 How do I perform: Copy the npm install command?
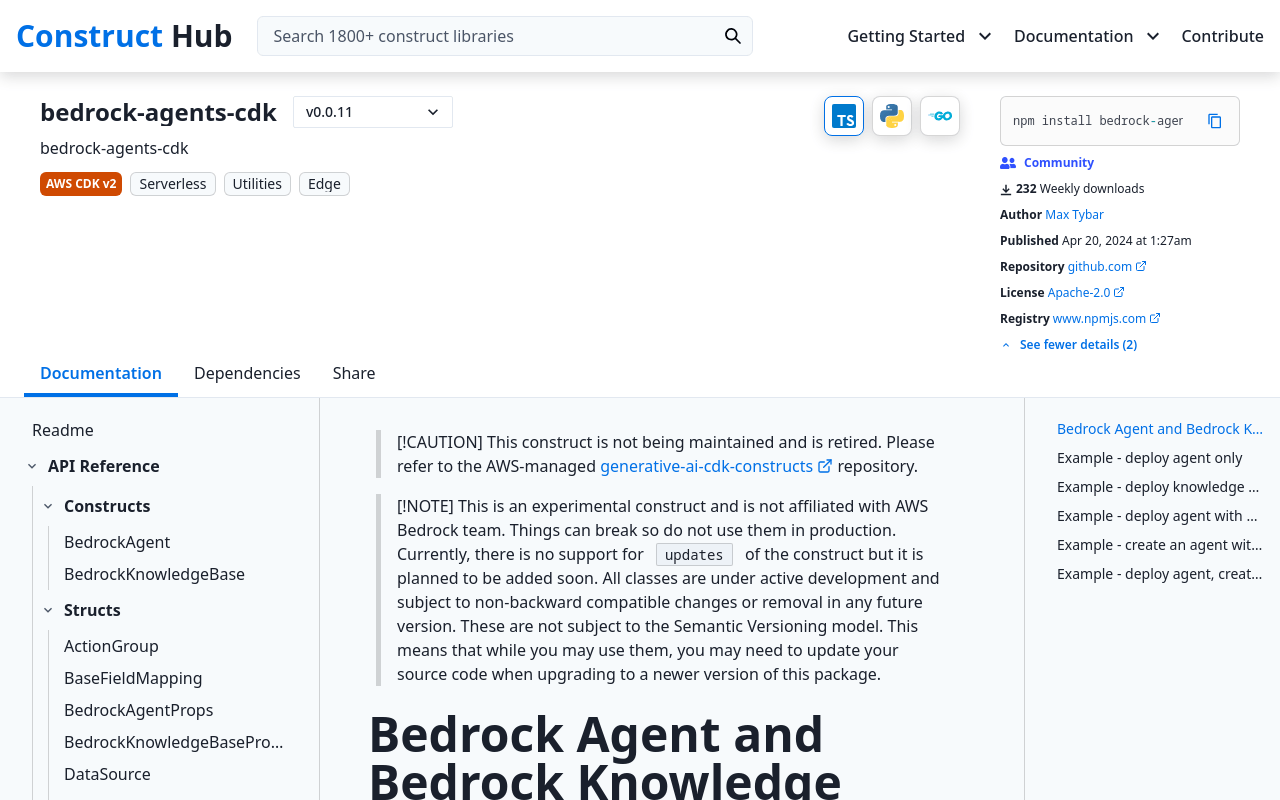(x=1215, y=121)
